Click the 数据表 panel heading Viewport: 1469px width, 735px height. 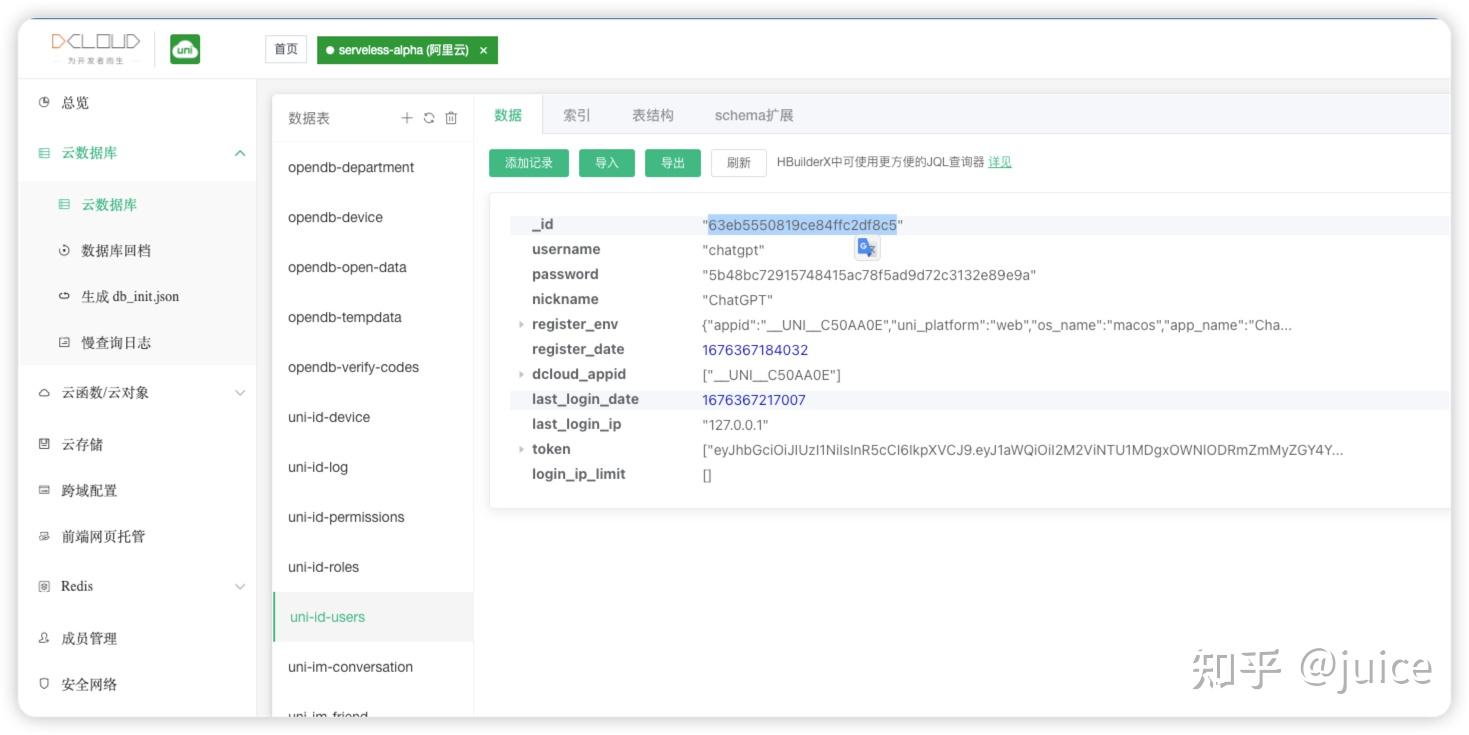(309, 118)
